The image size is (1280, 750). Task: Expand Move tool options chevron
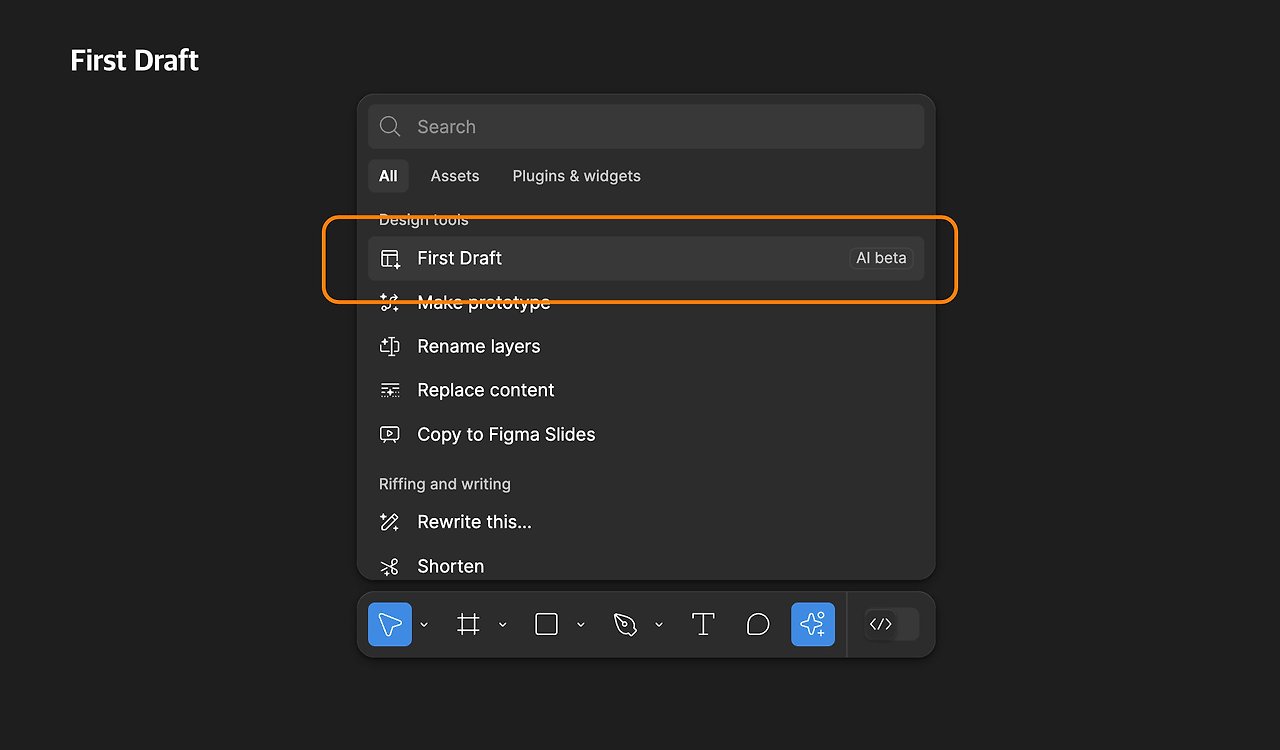tap(424, 624)
